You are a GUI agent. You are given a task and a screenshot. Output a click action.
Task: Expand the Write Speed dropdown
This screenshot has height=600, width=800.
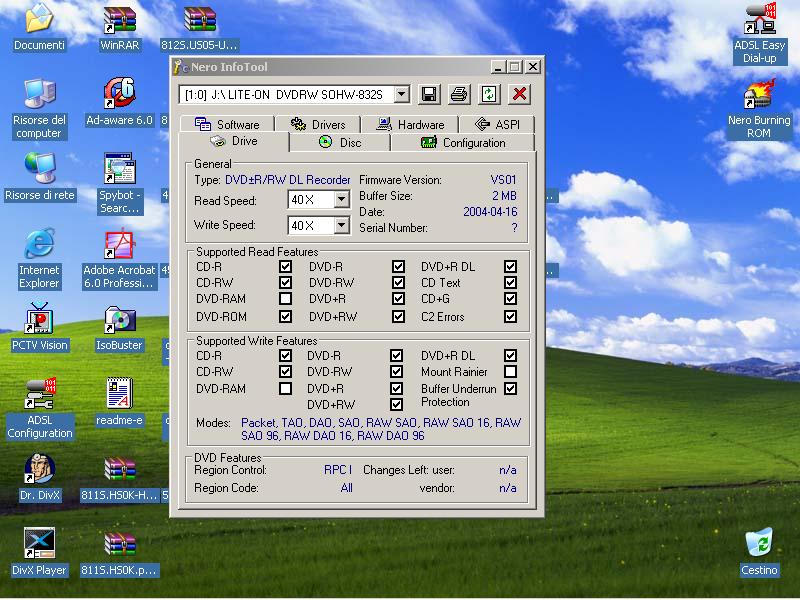click(x=342, y=225)
